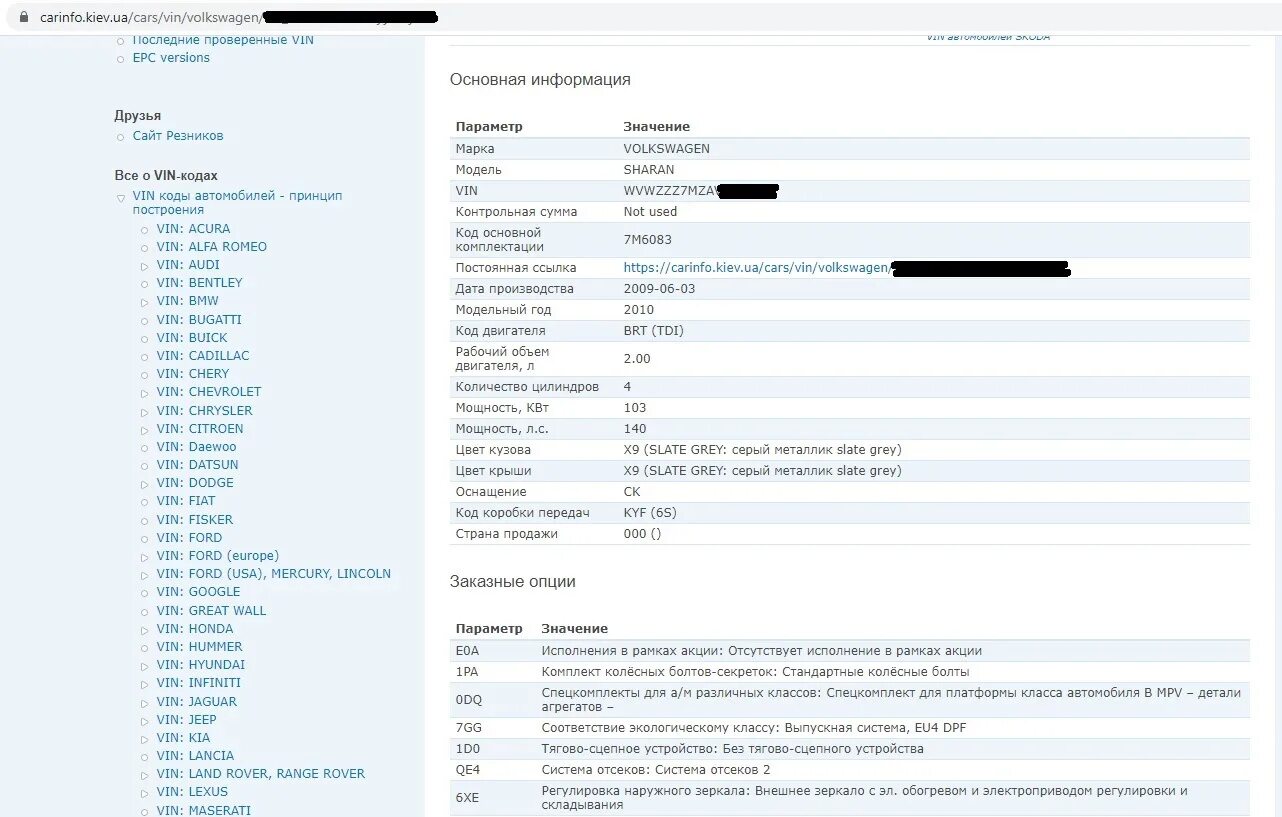This screenshot has width=1282, height=817.
Task: Open VIN: FORD (USA), MERCURY, LINCOLN link
Action: click(273, 574)
